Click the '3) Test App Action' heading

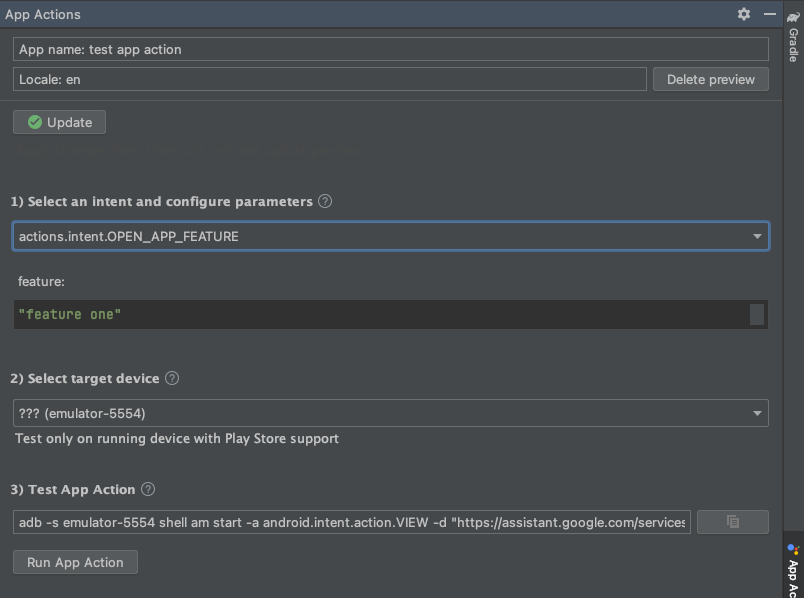(73, 490)
